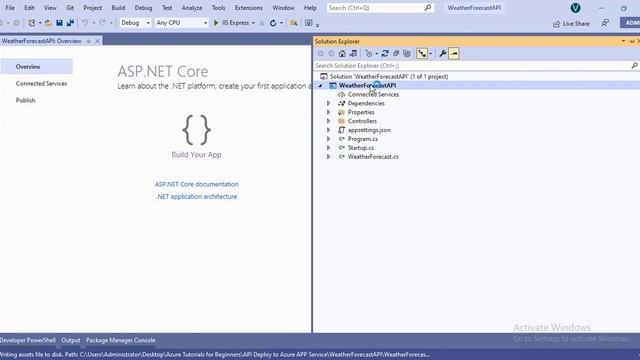Open the File menu
This screenshot has height=360, width=640.
[10, 8]
